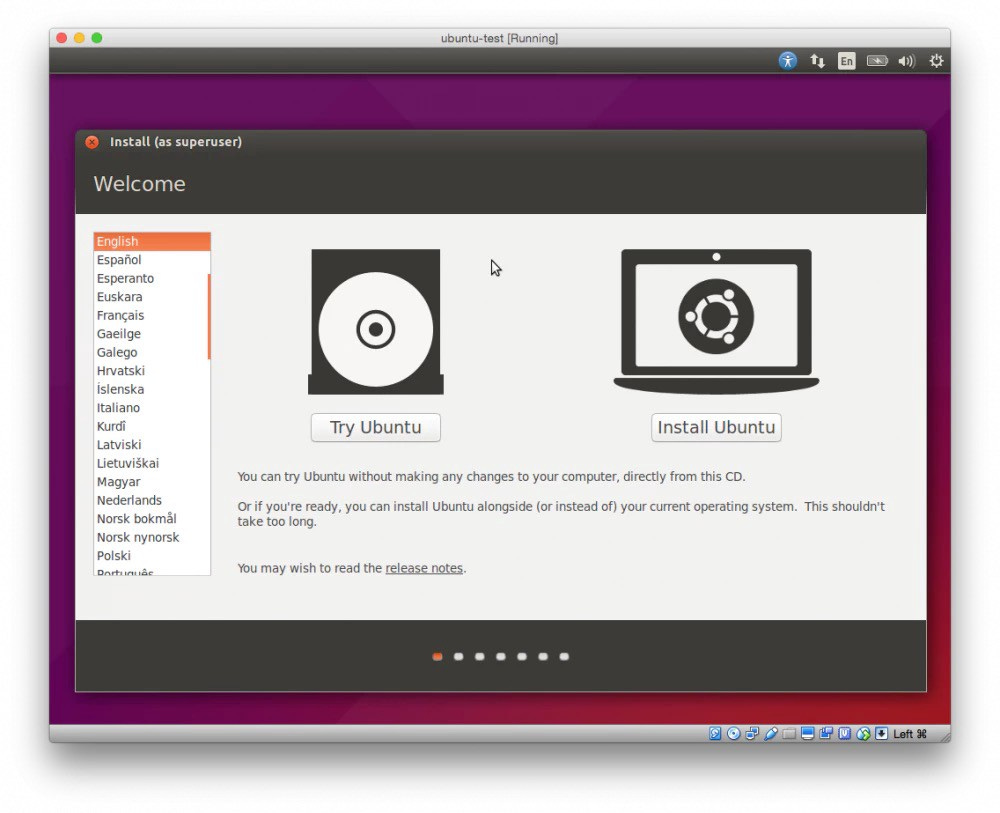Select Norsk bokmål in the language list

152,519
